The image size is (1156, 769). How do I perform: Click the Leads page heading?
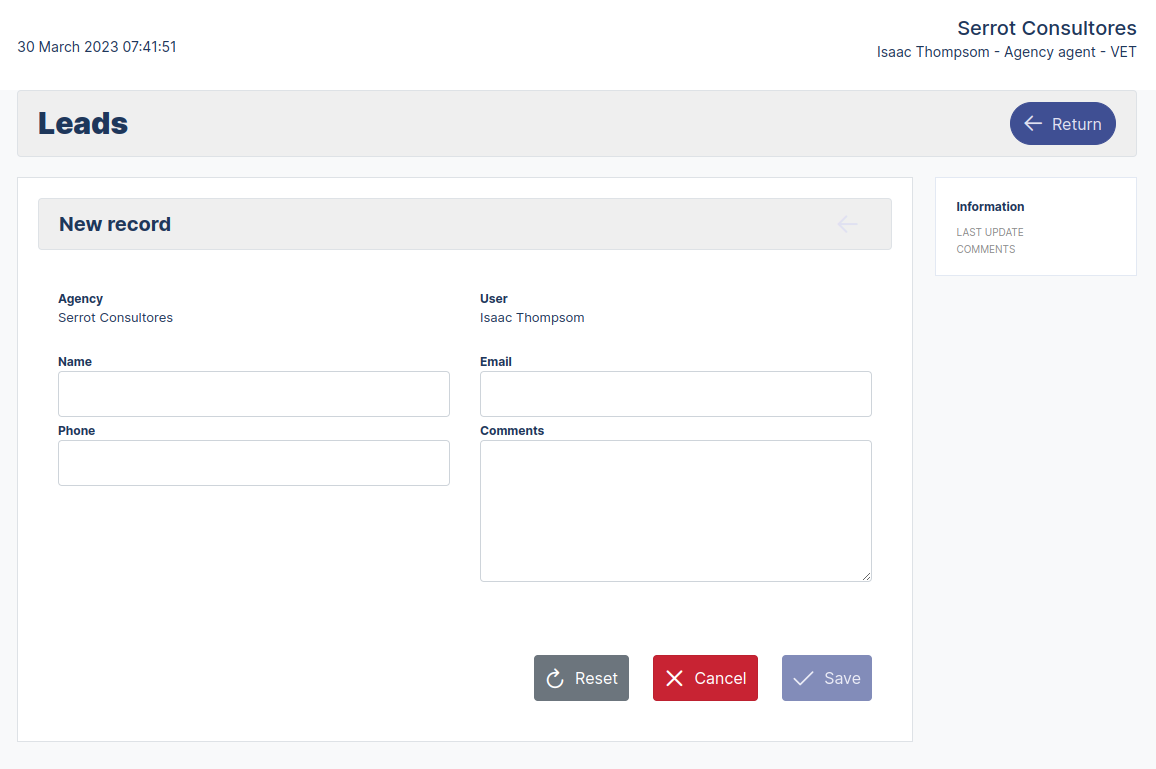coord(82,123)
